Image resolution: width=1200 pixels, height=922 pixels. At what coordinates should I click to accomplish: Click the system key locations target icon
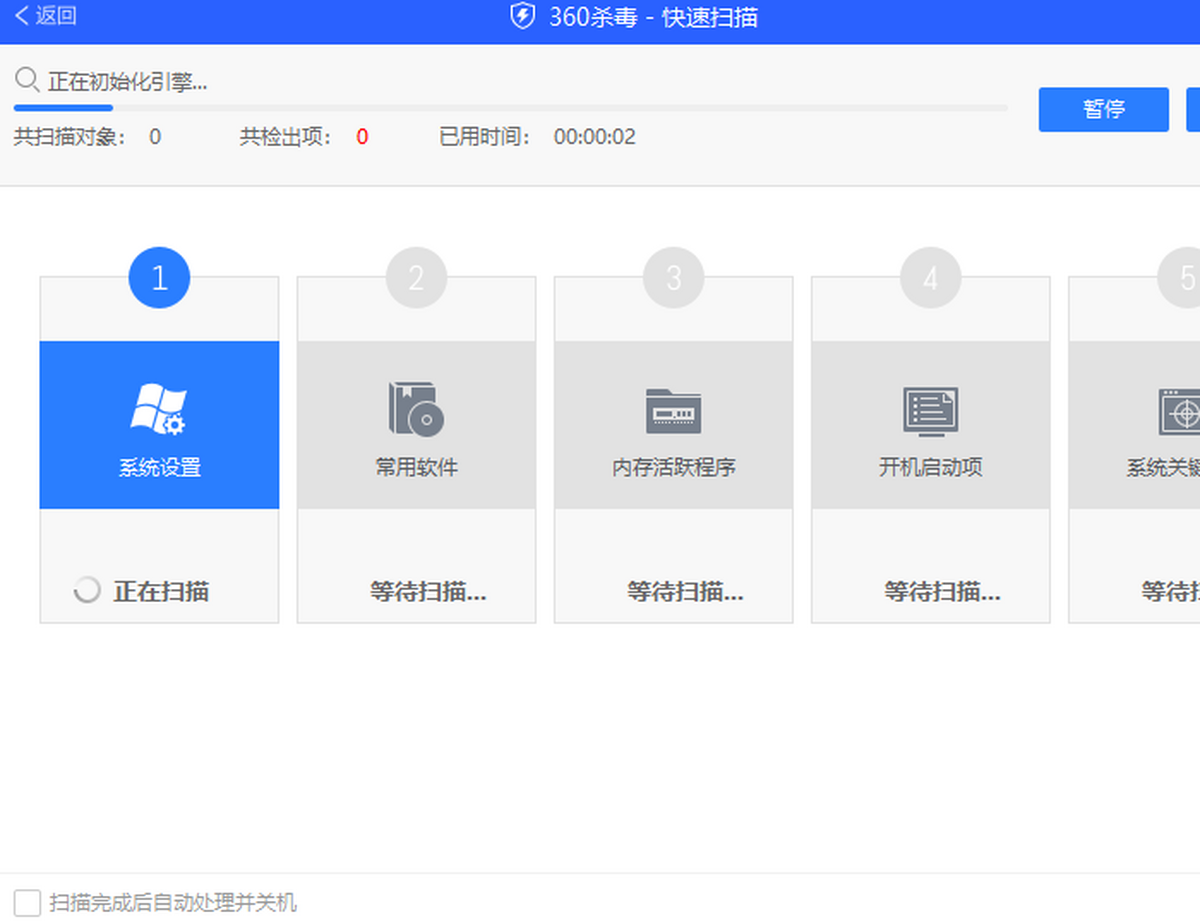[1180, 411]
